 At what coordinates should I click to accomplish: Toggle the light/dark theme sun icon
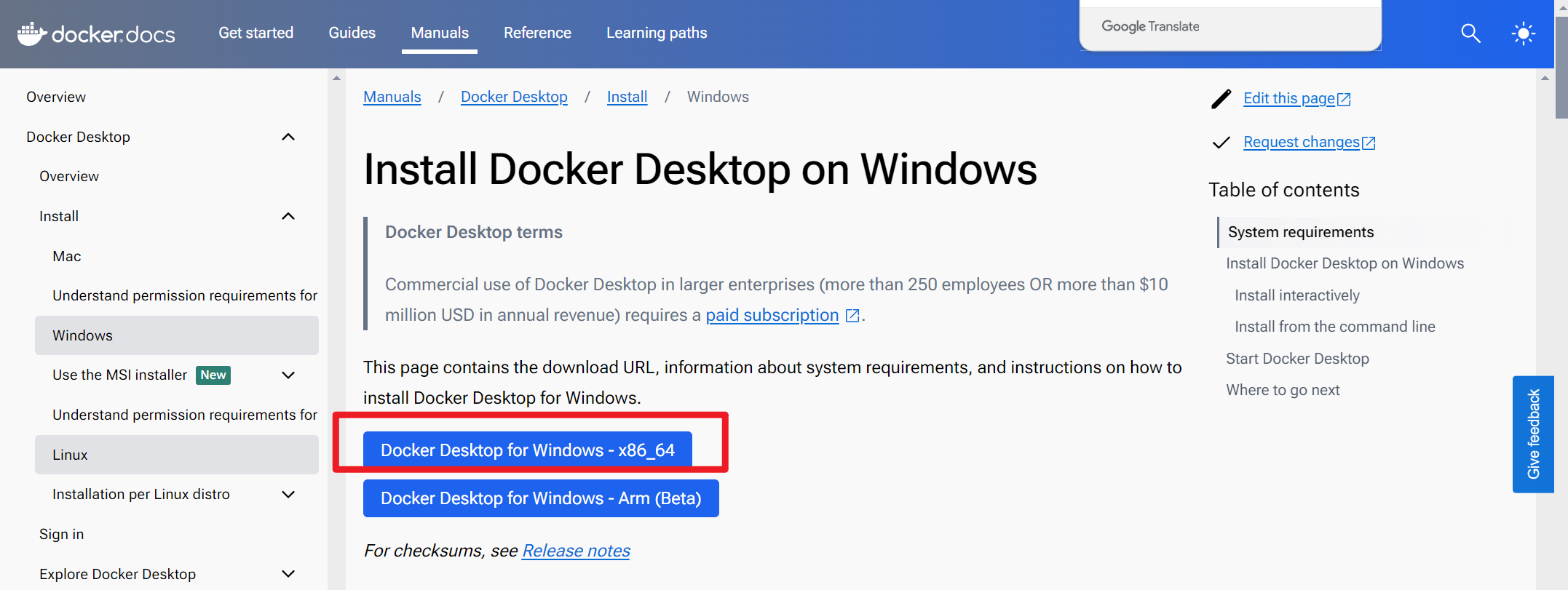tap(1523, 33)
